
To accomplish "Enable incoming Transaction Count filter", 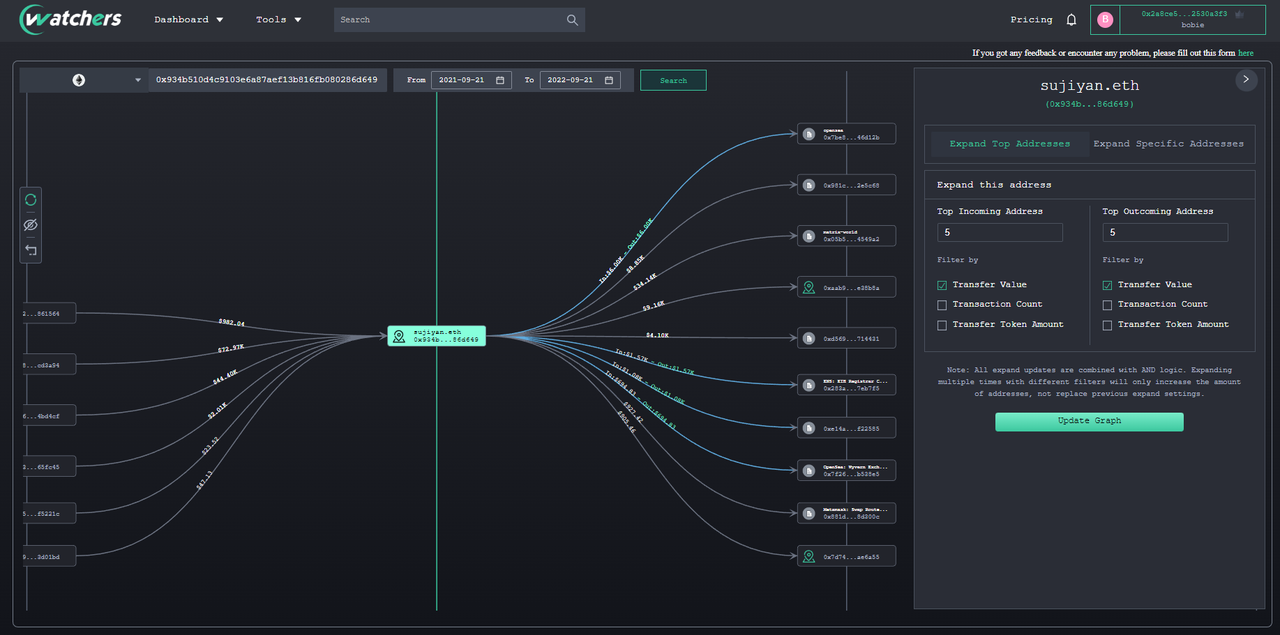I will click(942, 305).
